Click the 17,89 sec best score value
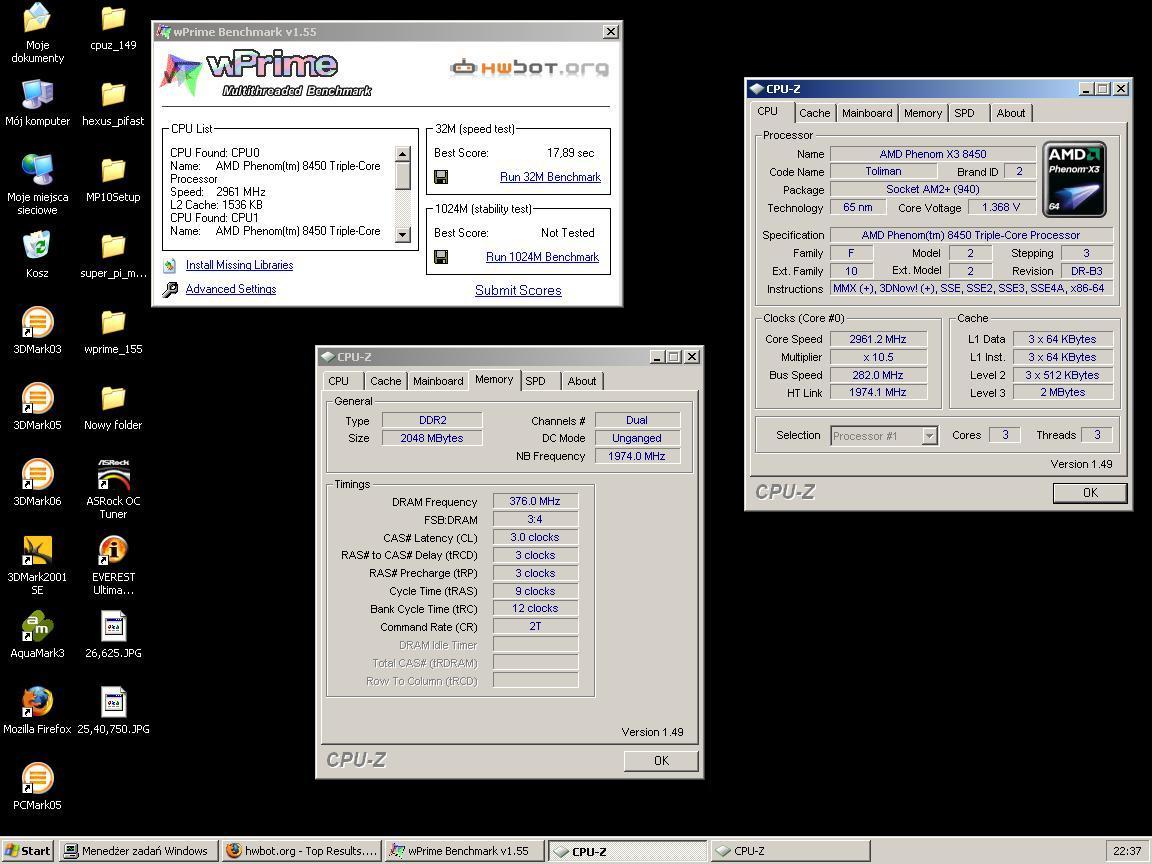This screenshot has width=1152, height=864. coord(571,153)
